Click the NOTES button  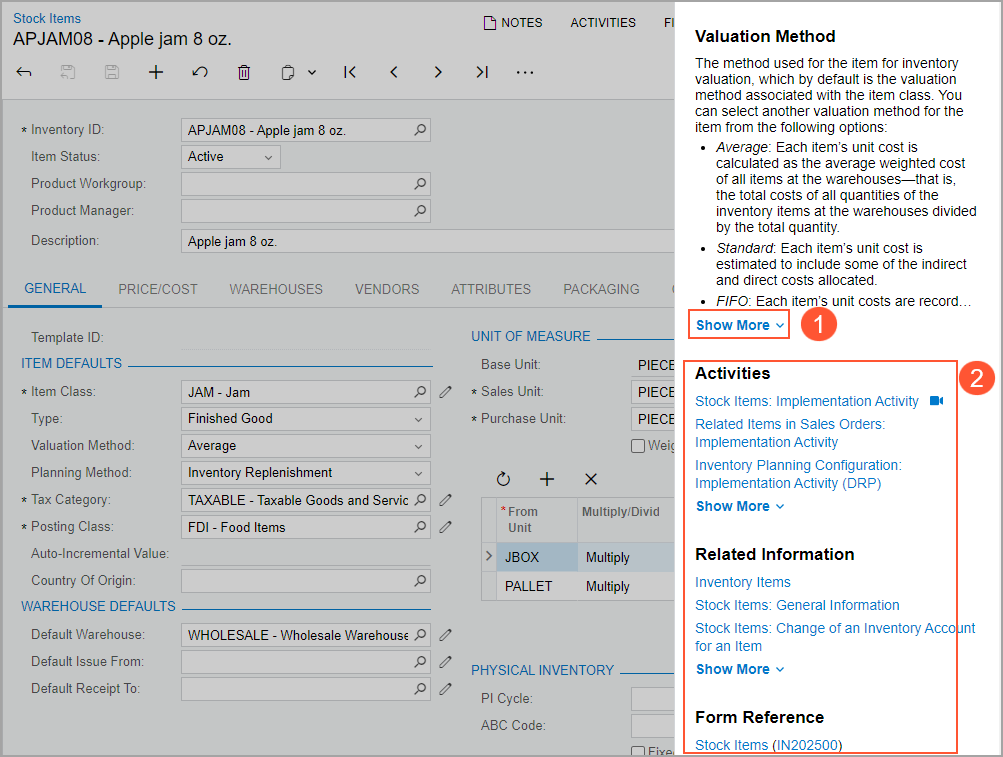tap(513, 22)
